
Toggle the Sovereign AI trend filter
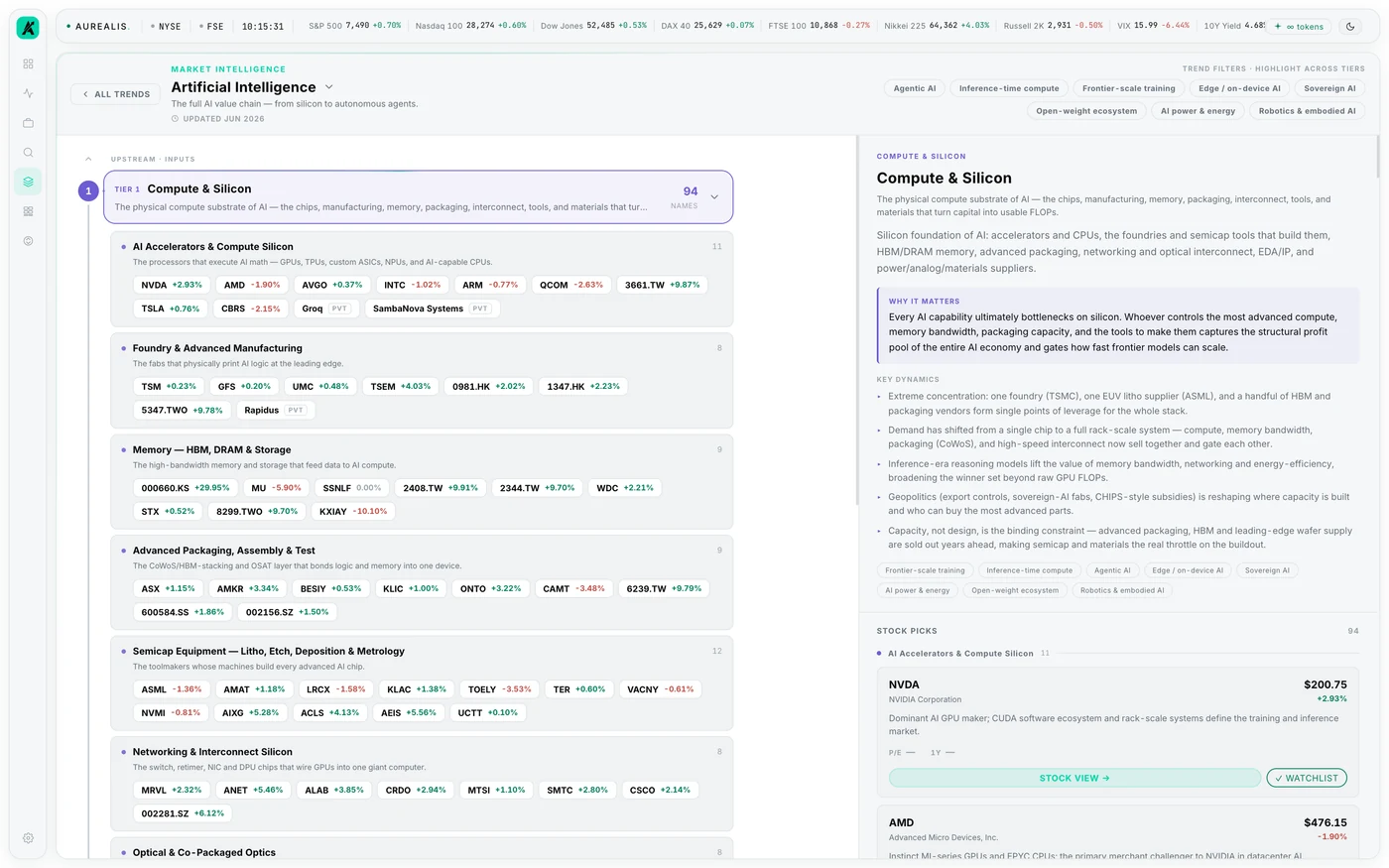[x=1329, y=88]
